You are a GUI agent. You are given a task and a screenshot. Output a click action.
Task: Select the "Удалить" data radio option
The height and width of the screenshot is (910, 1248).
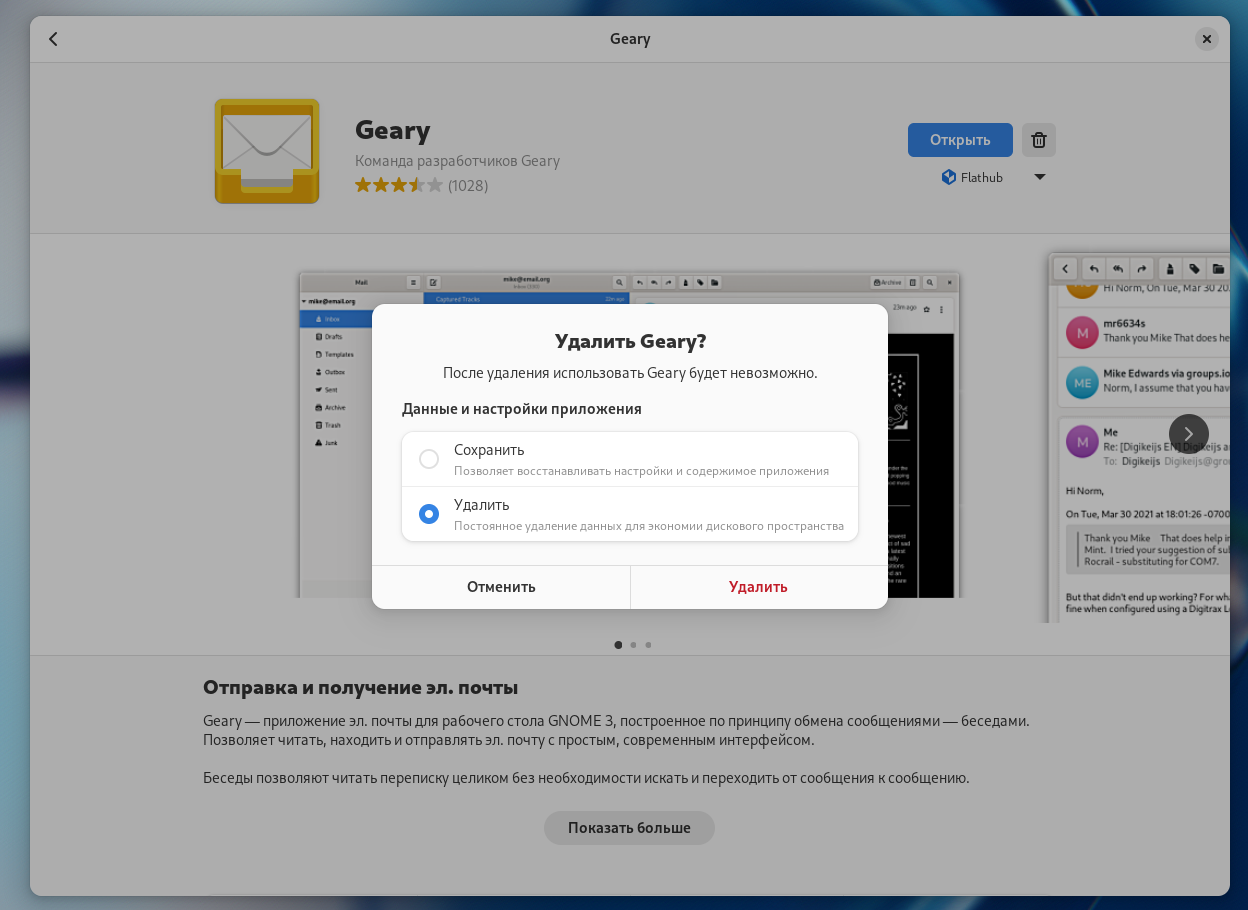[630, 514]
